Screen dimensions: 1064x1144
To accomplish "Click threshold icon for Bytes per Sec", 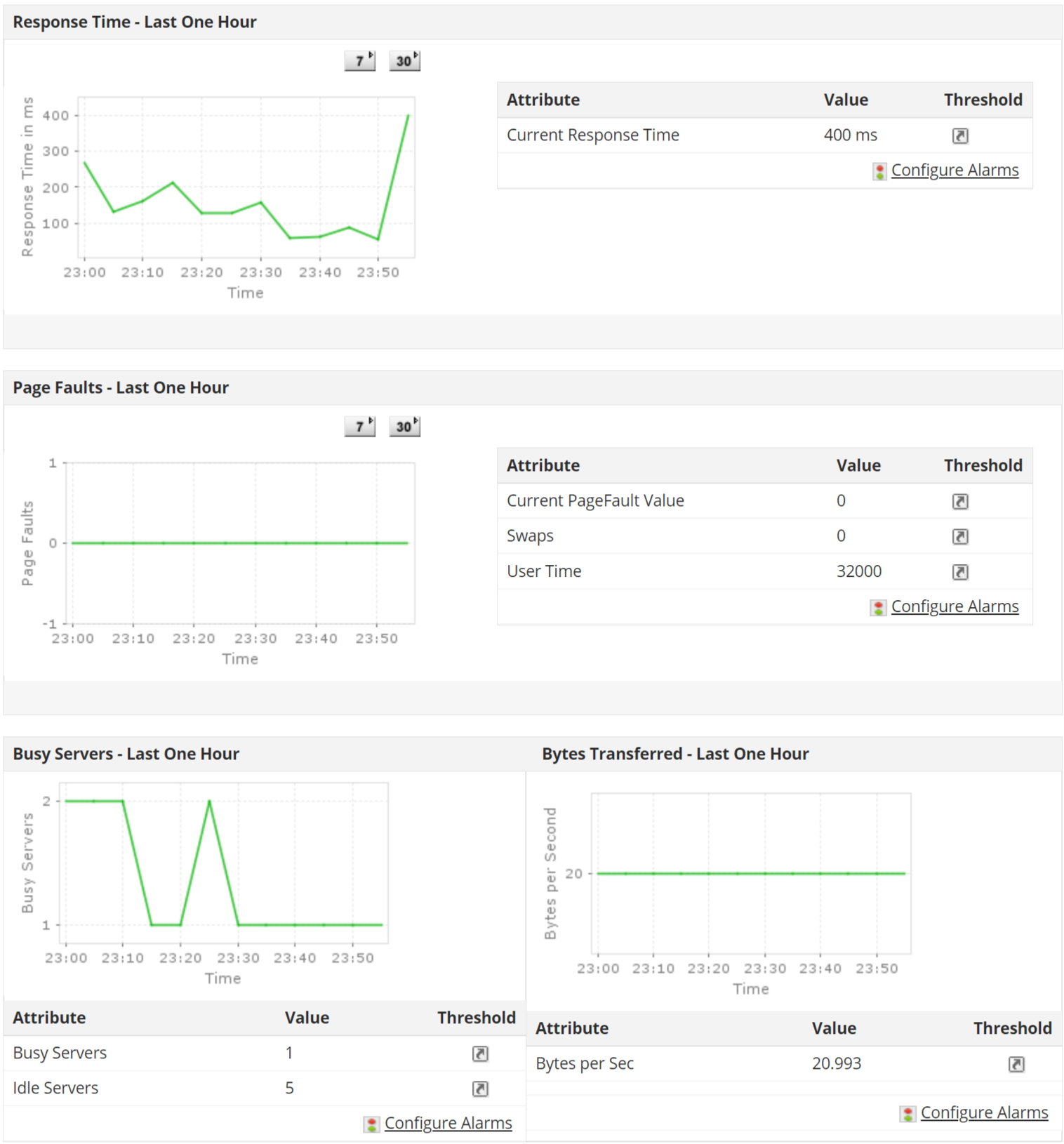I will [x=1016, y=1064].
